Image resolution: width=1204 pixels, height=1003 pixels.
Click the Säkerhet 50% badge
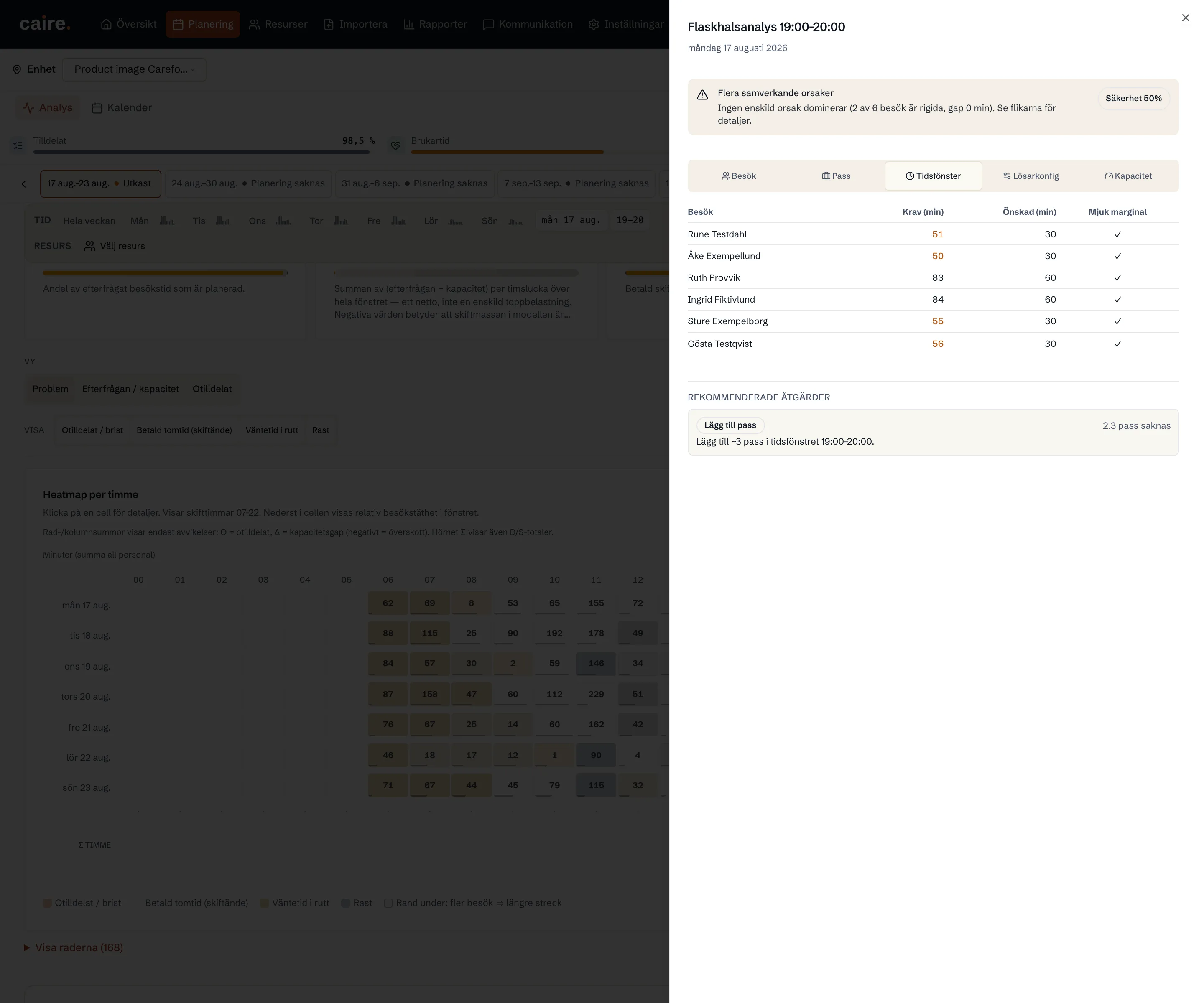[x=1133, y=98]
